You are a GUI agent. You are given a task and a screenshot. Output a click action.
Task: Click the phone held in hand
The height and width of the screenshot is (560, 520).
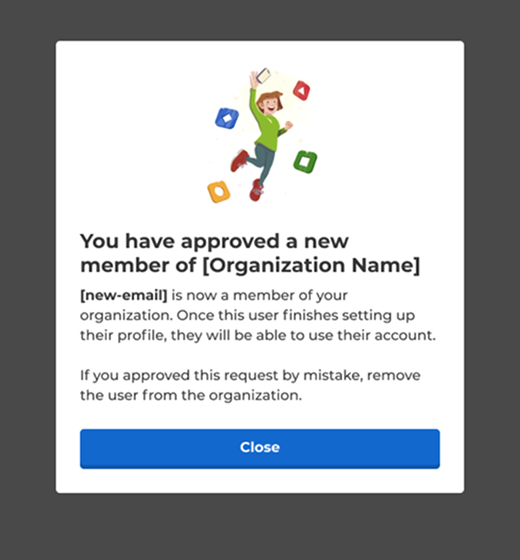(x=264, y=75)
